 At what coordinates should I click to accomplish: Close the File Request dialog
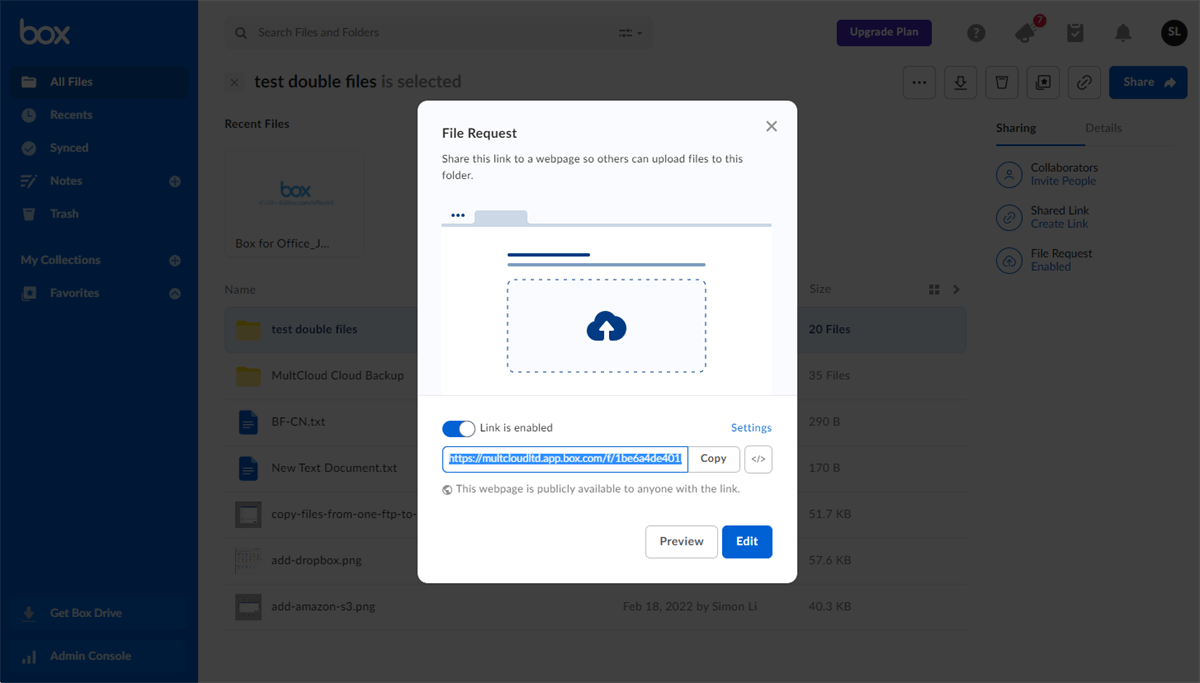(771, 126)
